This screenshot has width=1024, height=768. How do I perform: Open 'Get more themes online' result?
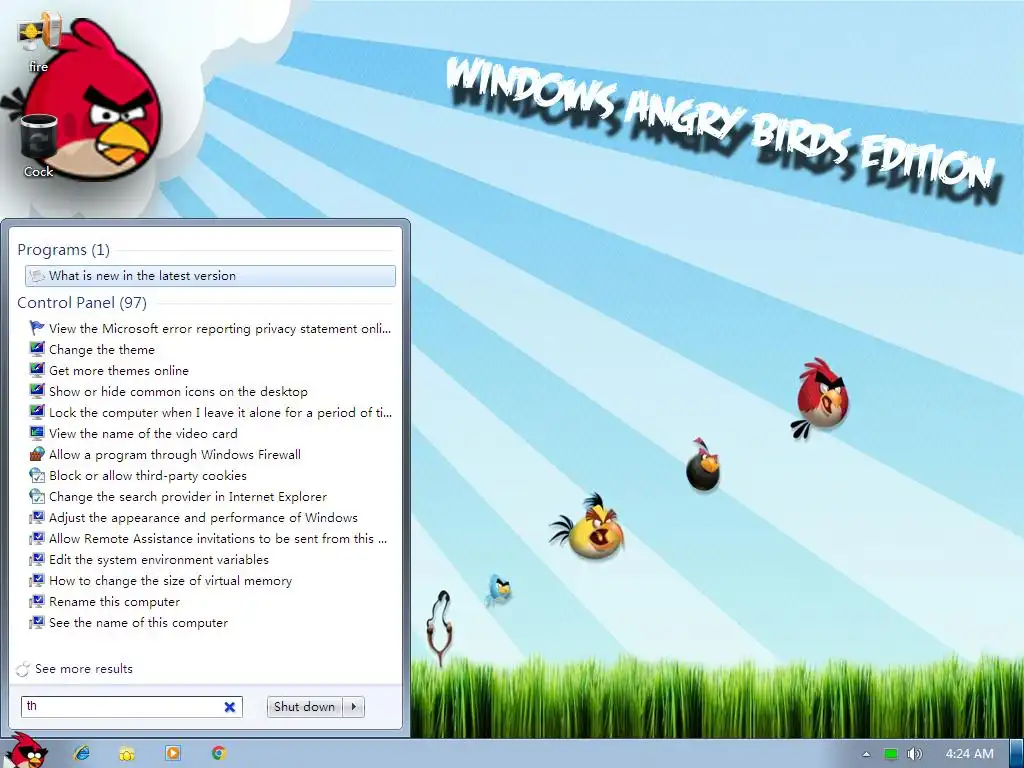click(x=210, y=370)
